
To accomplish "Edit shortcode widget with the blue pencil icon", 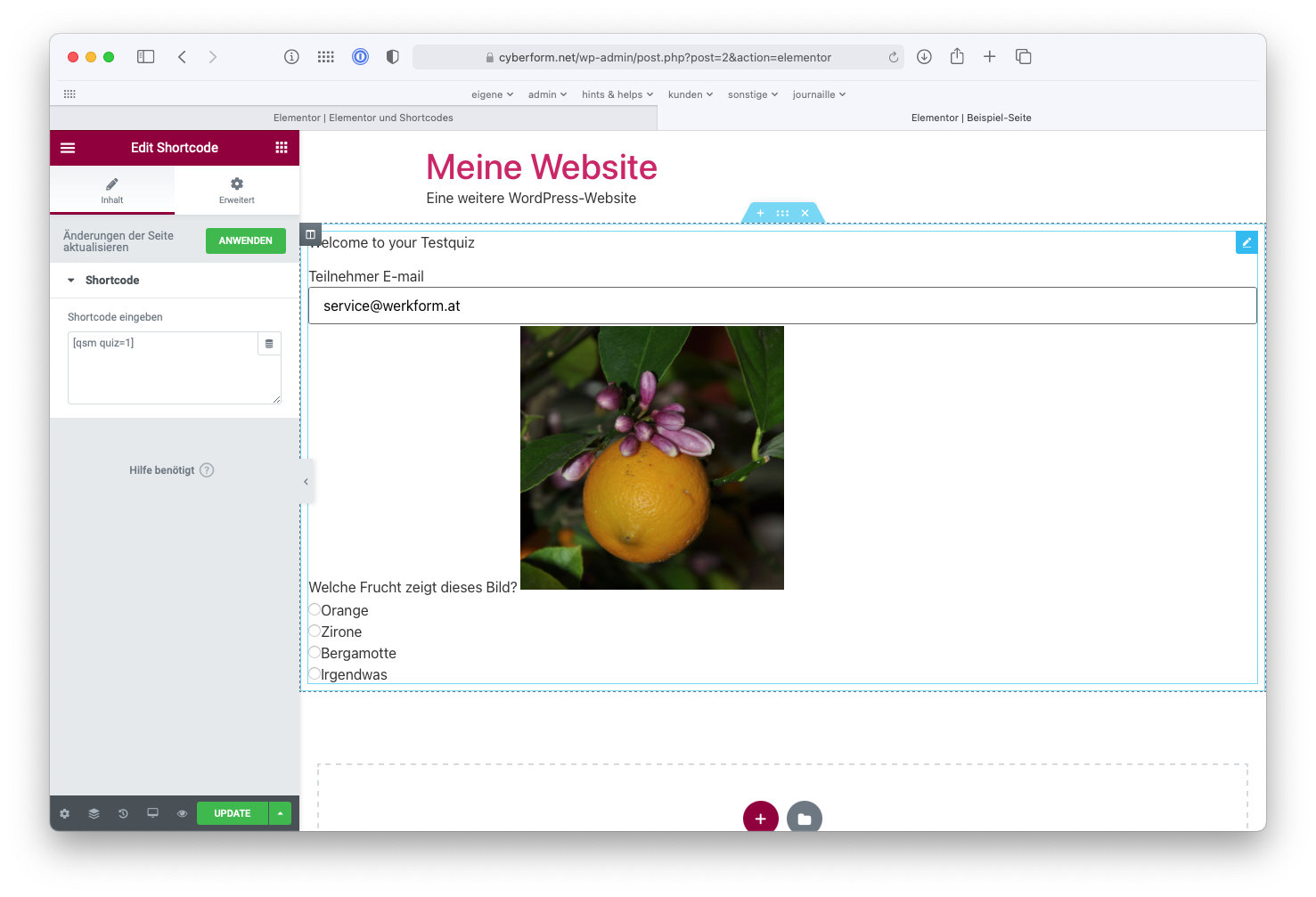I will click(1247, 242).
